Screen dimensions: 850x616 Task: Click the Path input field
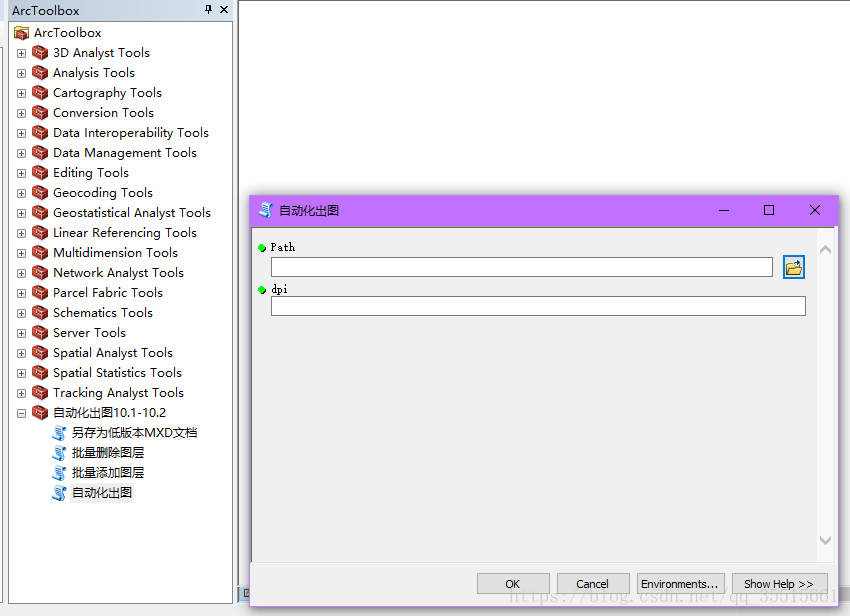tap(521, 267)
